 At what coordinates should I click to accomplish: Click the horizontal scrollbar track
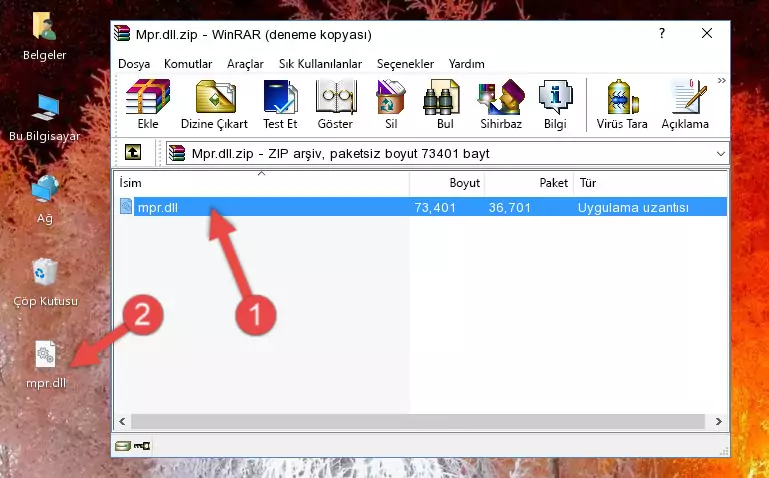point(418,421)
